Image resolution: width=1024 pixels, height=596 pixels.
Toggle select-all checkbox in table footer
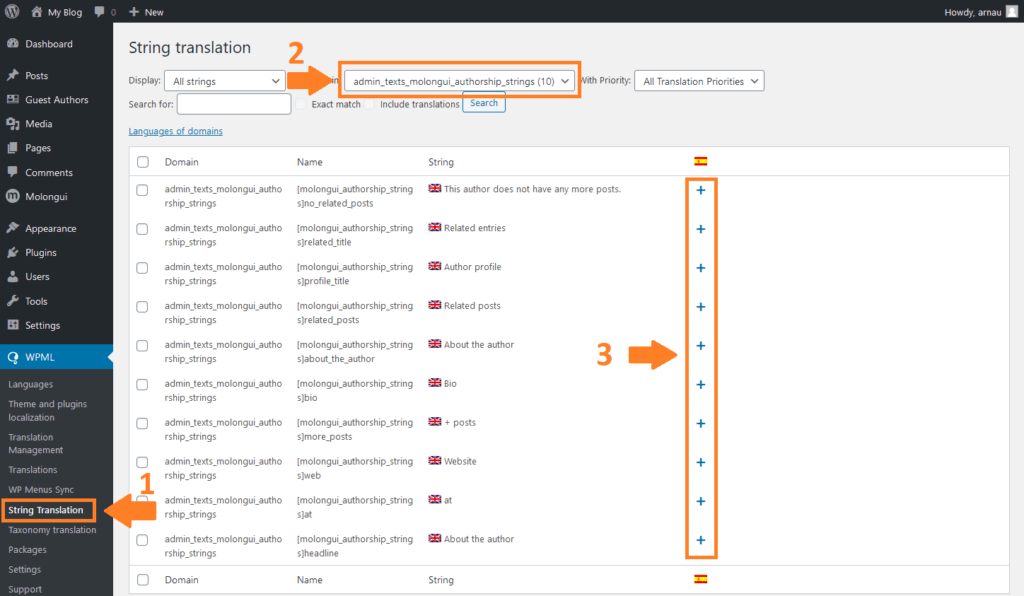click(143, 580)
